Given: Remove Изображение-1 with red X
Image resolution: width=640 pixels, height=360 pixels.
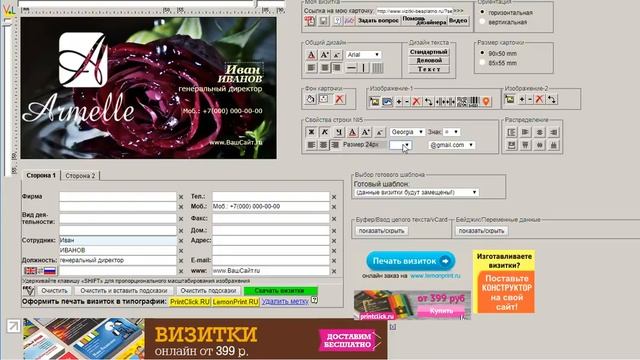Looking at the screenshot, I should [416, 102].
